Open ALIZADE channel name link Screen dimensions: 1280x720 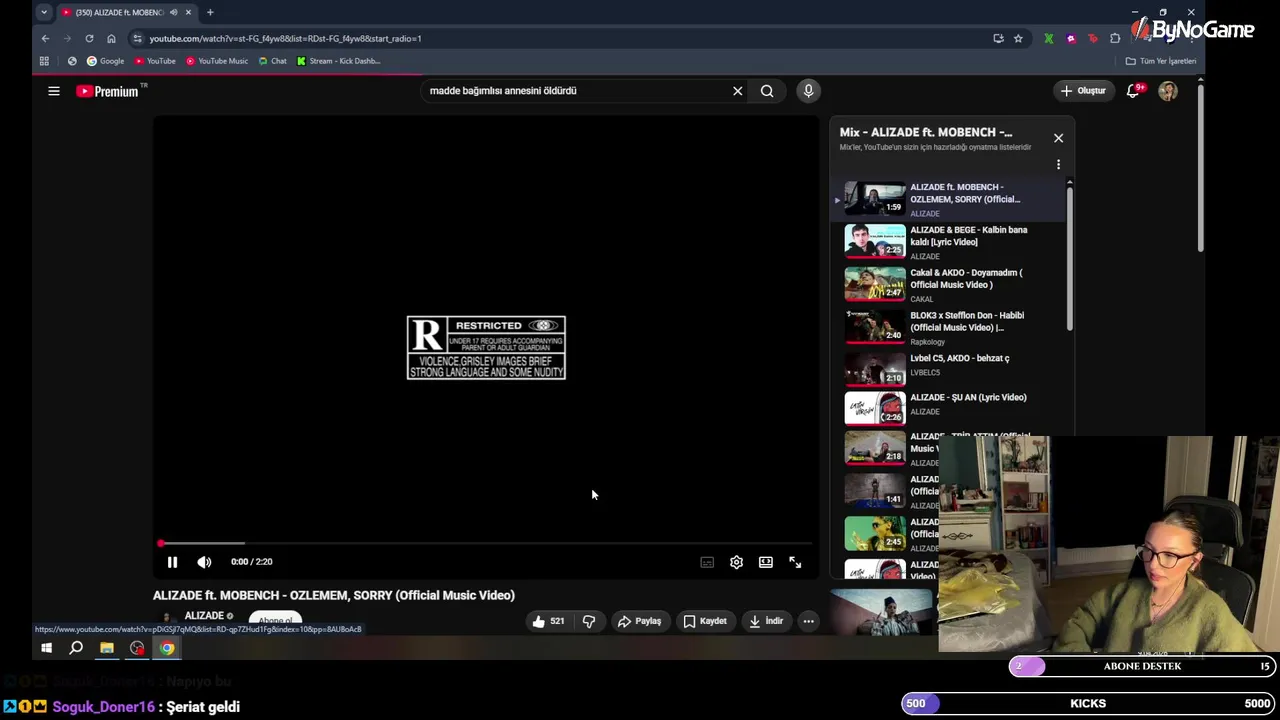(204, 616)
